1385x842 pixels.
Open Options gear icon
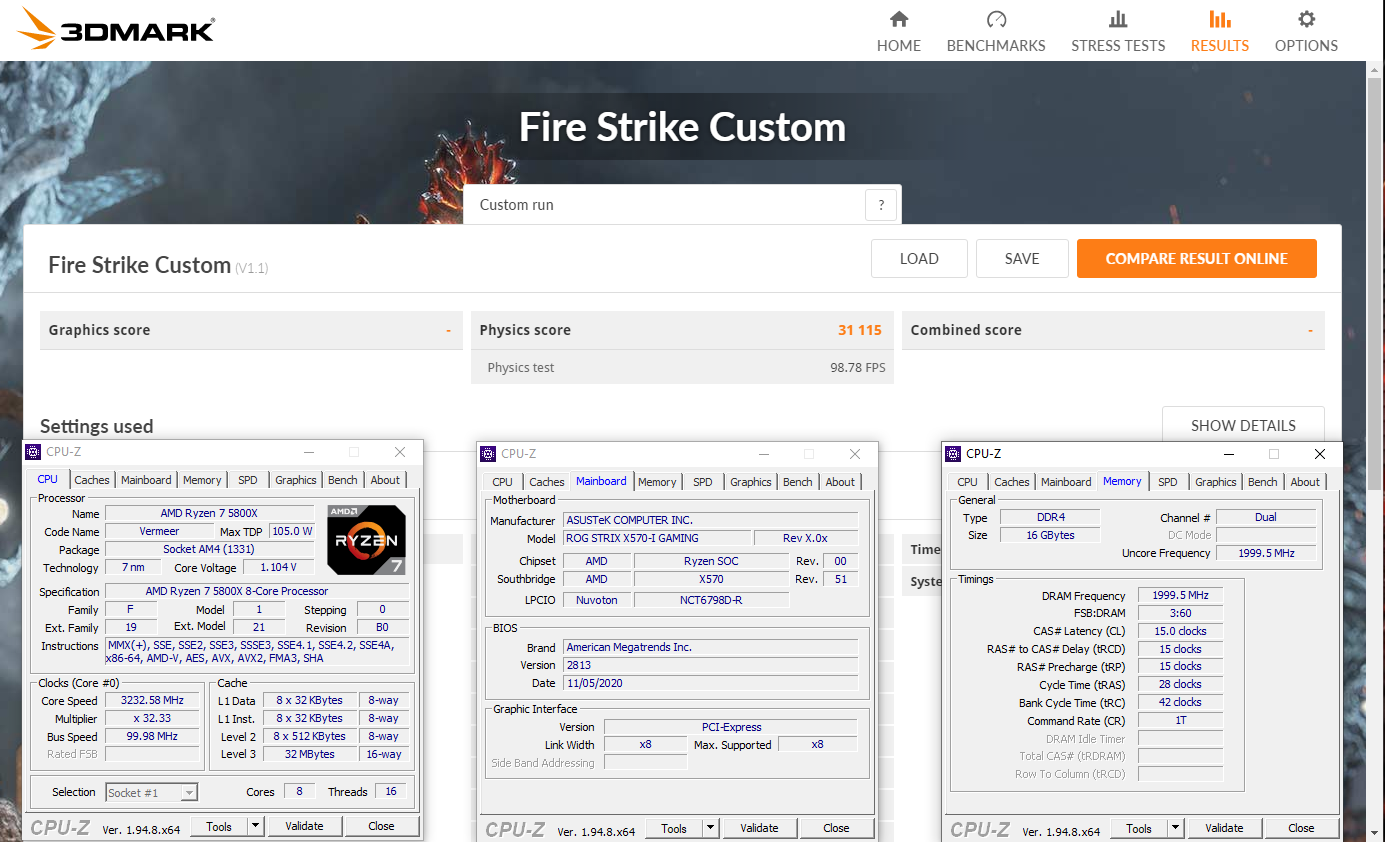pyautogui.click(x=1306, y=19)
